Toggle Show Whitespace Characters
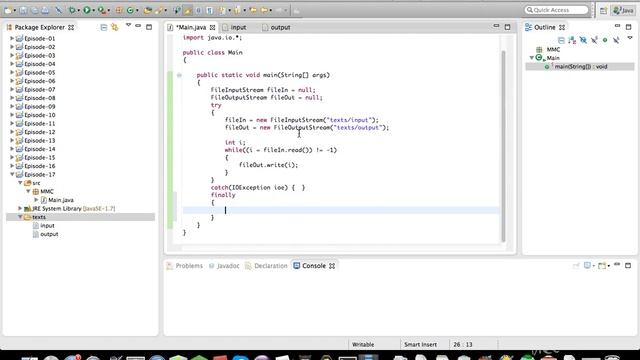Viewport: 640px width, 360px height. (x=209, y=11)
